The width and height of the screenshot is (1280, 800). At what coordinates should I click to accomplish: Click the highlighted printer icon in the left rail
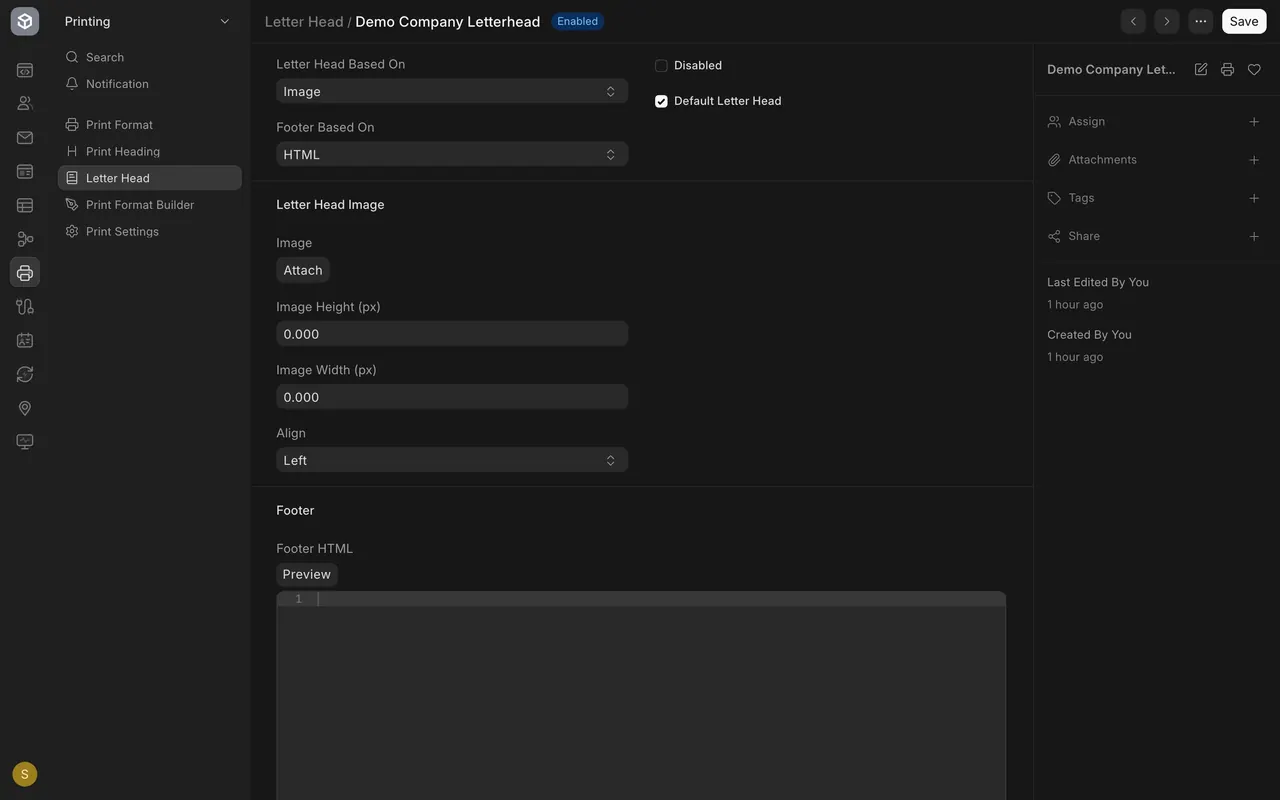point(25,272)
